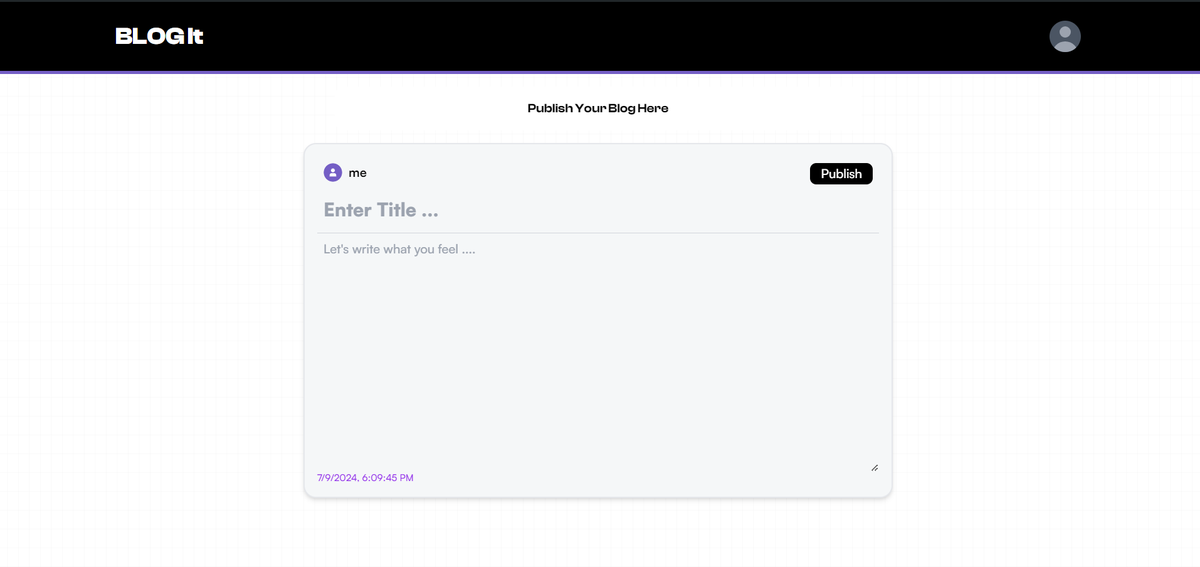Click the 7/9/2024, 6:09:45 PM timestamp
Screen dimensions: 1200x567
pos(365,478)
